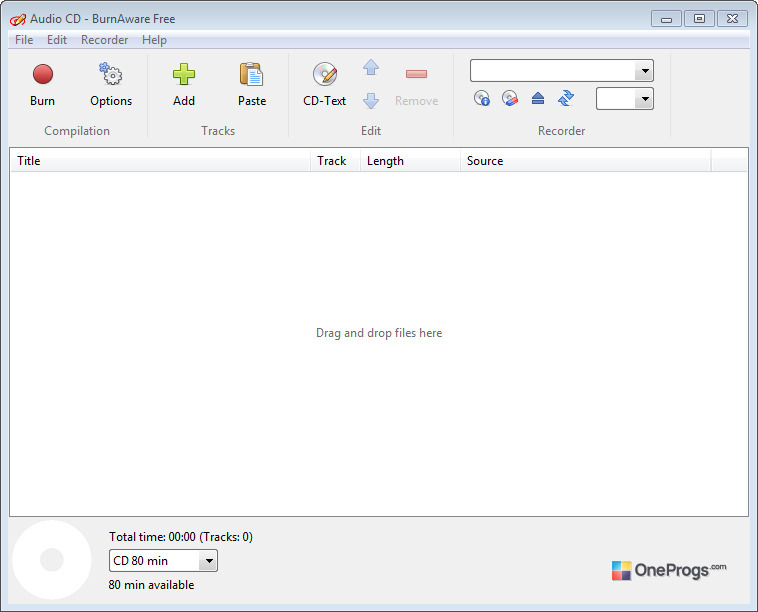Sort by the Title column header

(x=160, y=161)
